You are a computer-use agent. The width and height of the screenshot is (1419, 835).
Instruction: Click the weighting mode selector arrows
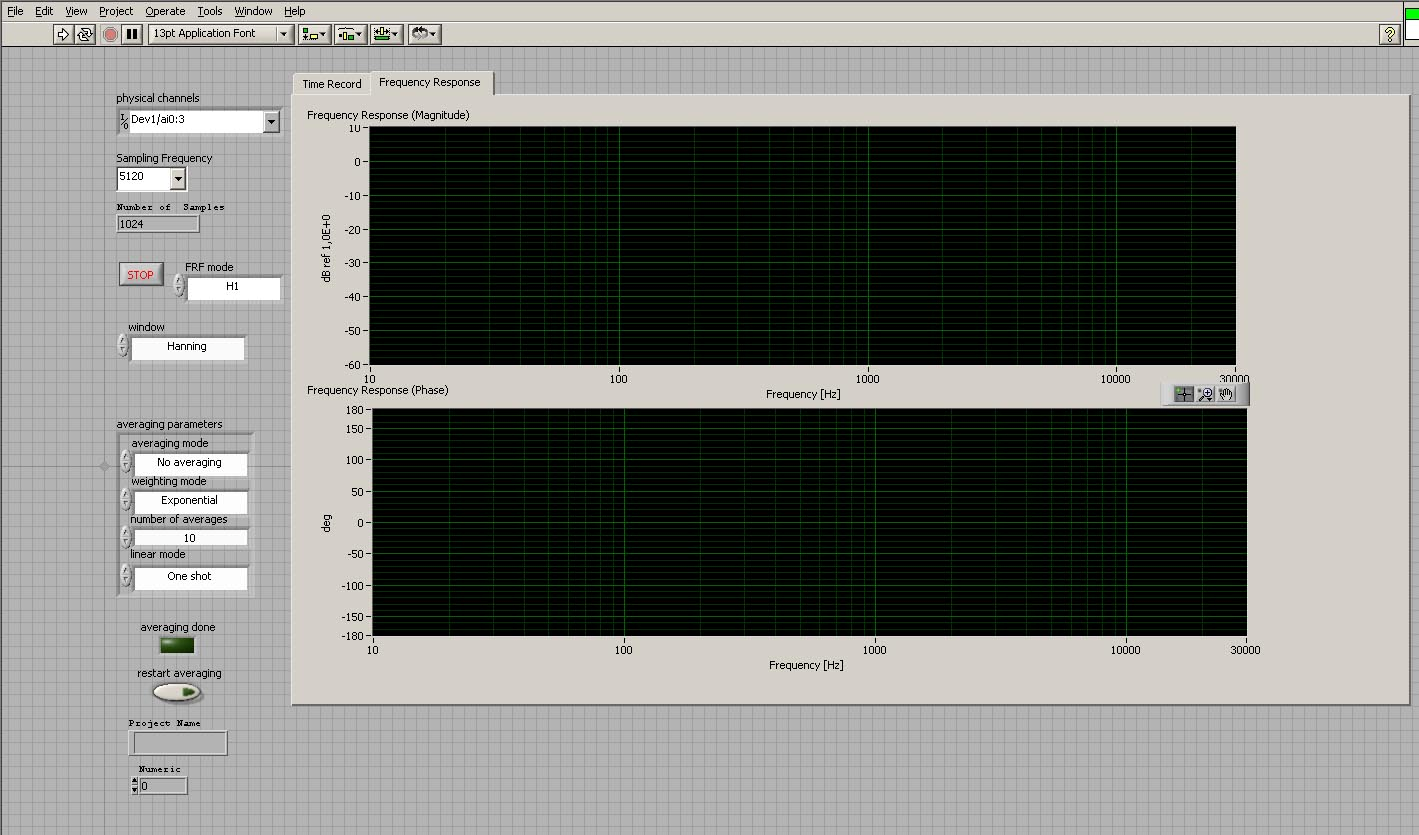coord(126,499)
